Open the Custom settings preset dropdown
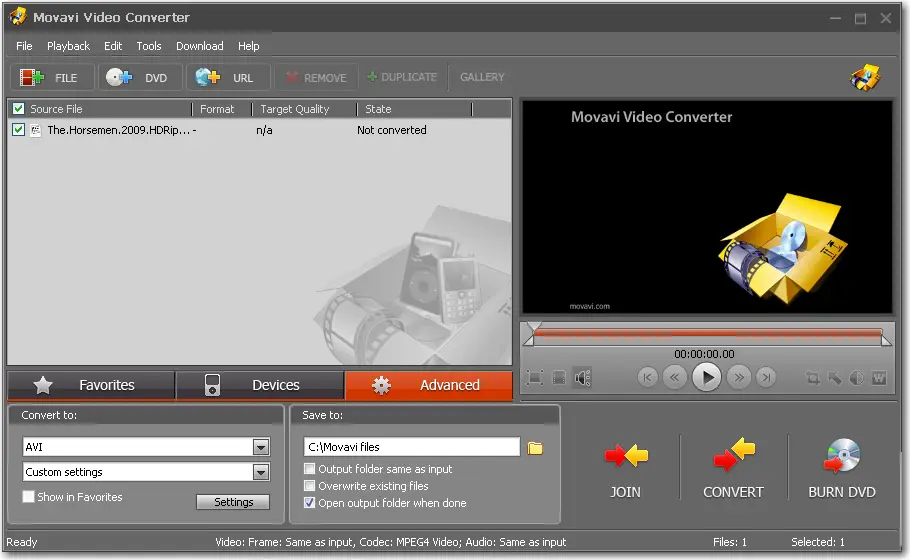This screenshot has height=560, width=910. coord(261,472)
